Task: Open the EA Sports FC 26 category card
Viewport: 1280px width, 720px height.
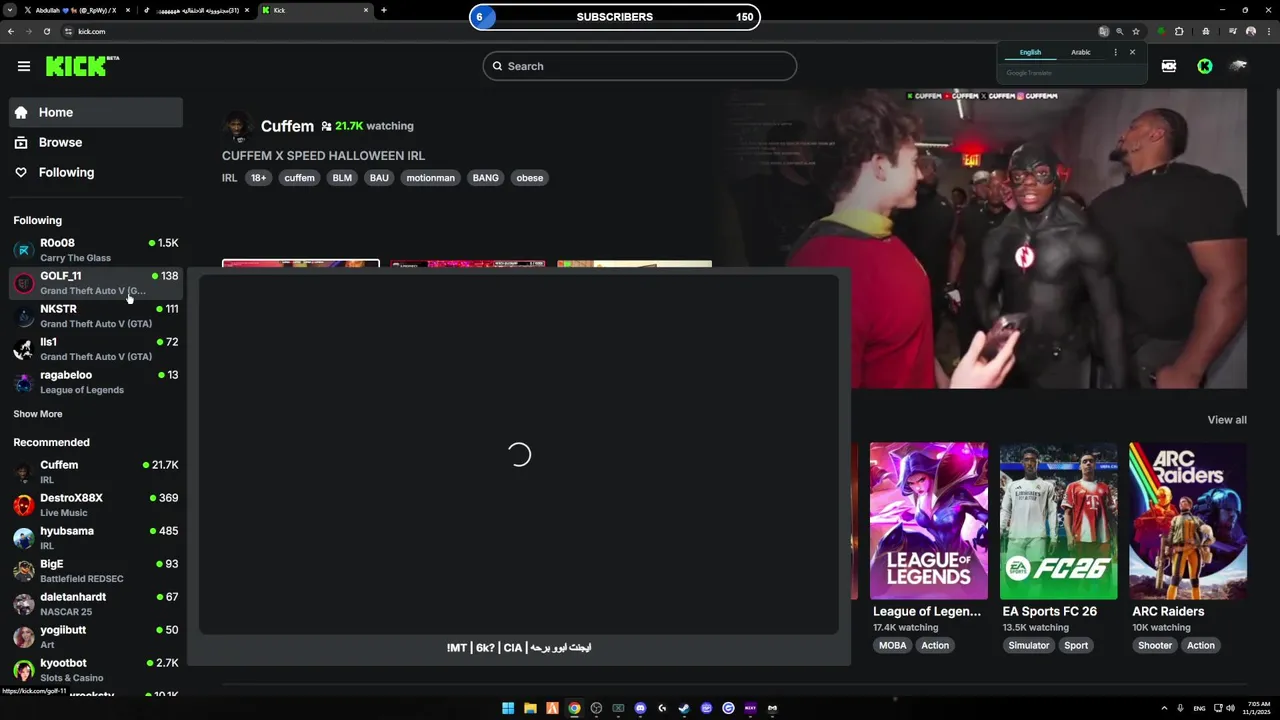Action: point(1058,521)
